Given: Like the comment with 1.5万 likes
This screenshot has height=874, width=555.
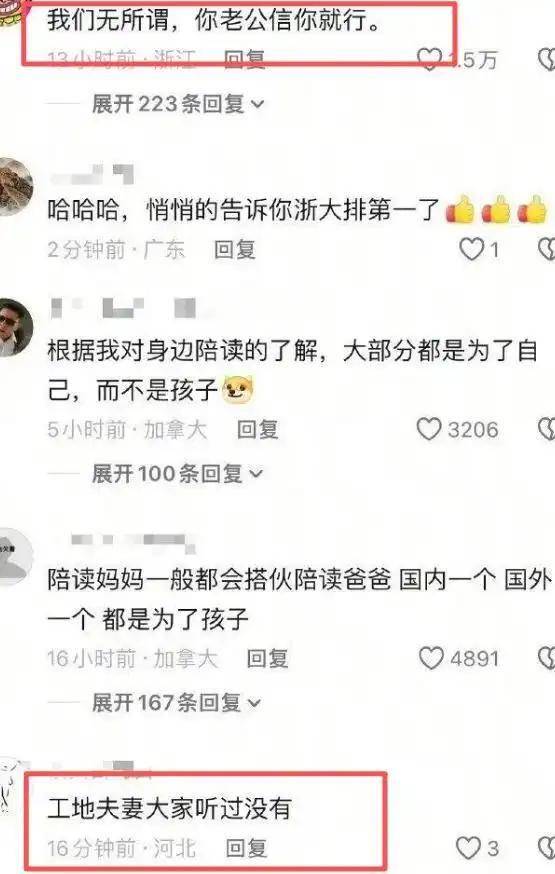Looking at the screenshot, I should tap(429, 59).
